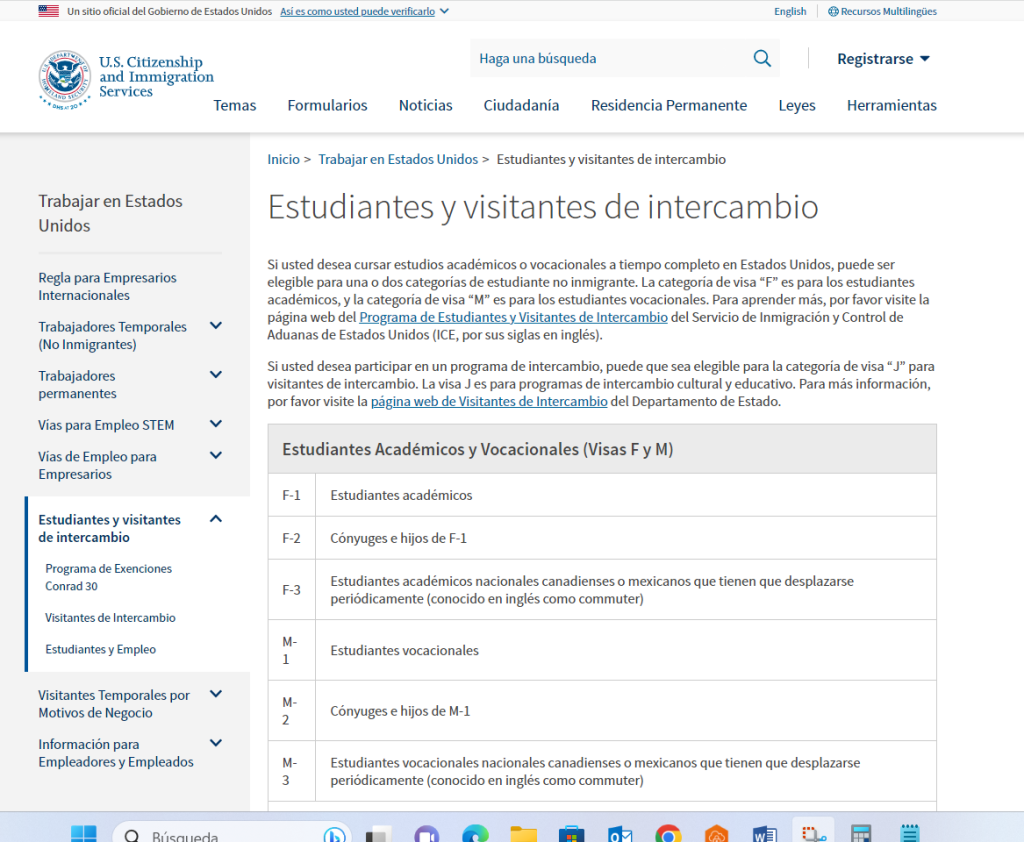Viewport: 1024px width, 842px height.
Task: Open File Explorer from the taskbar
Action: [523, 835]
